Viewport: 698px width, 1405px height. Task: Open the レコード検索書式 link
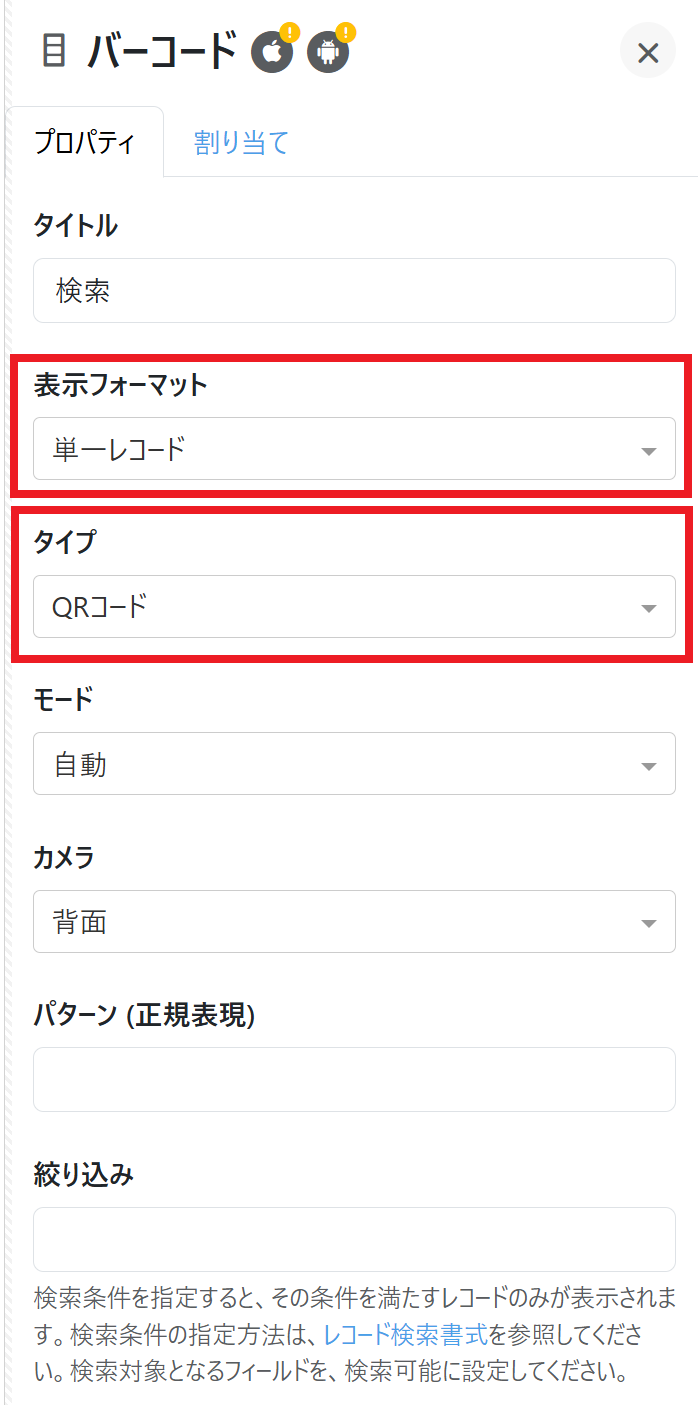406,1333
